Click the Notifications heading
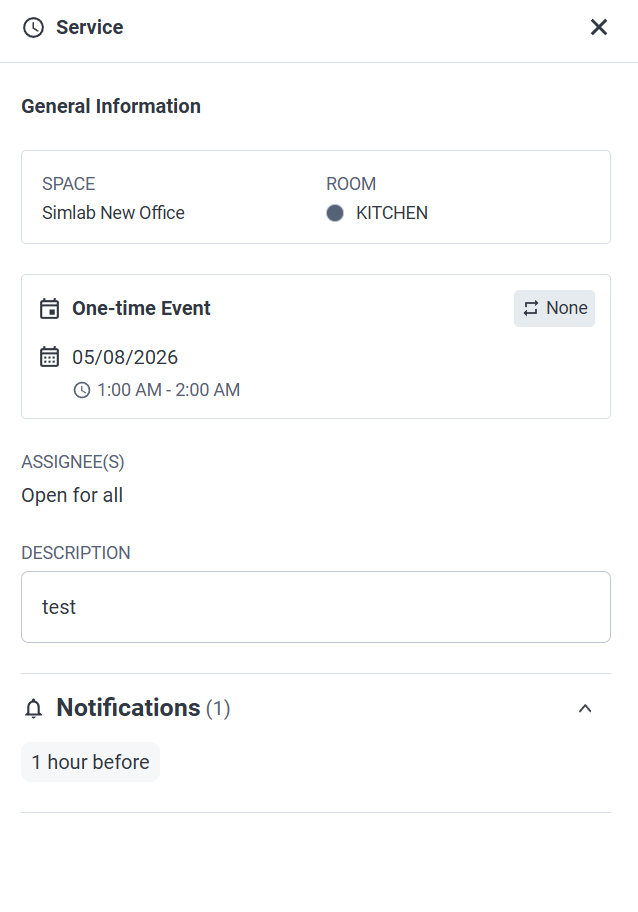This screenshot has width=638, height=912. pos(129,708)
